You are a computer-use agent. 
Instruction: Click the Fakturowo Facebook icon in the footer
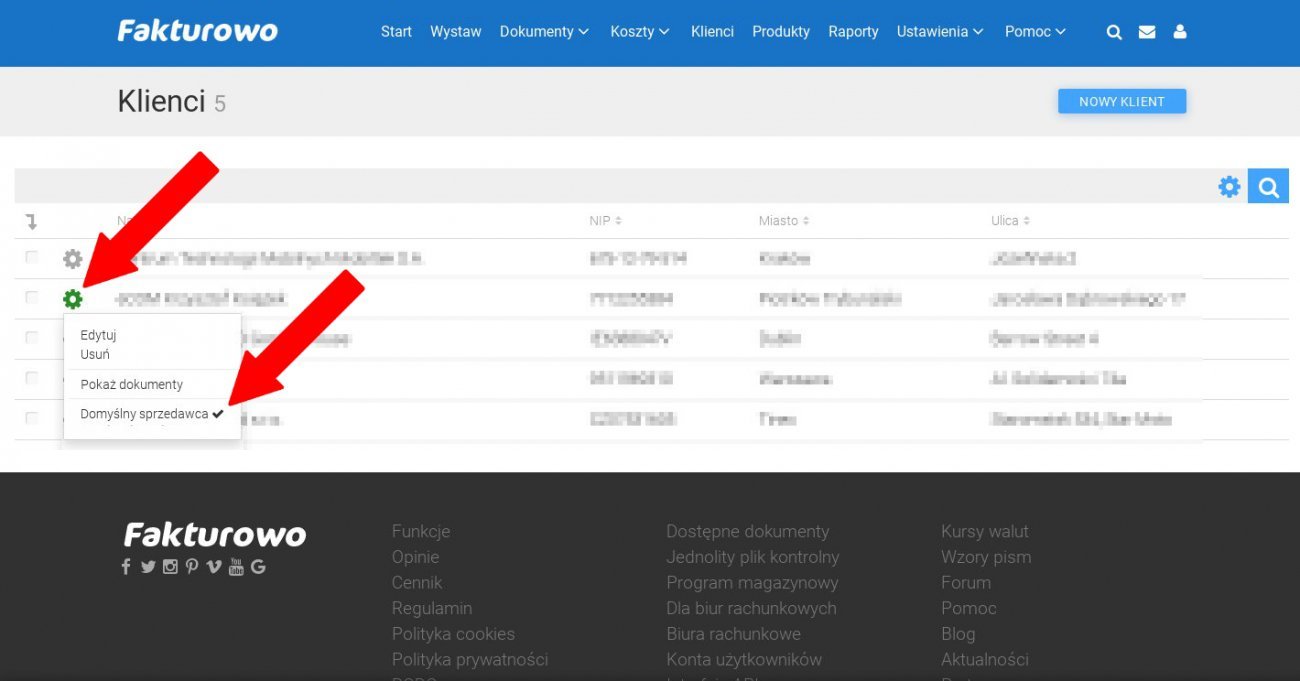pos(125,566)
